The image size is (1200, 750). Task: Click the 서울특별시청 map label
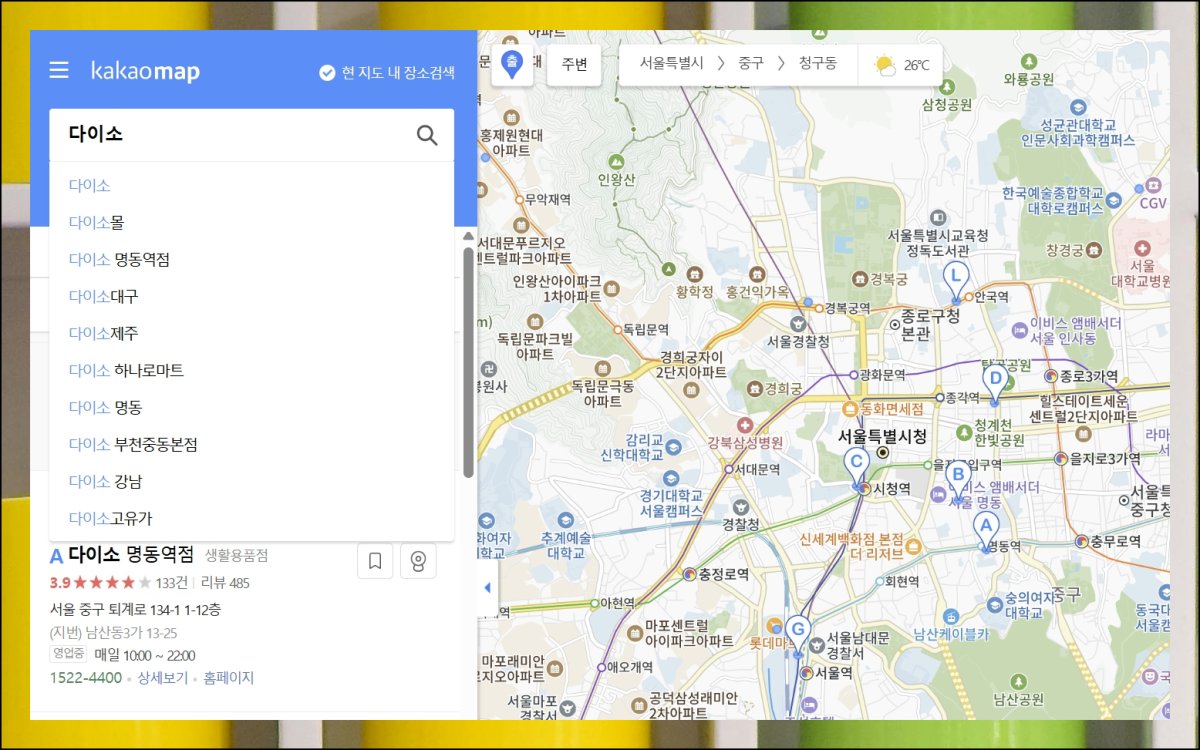882,437
